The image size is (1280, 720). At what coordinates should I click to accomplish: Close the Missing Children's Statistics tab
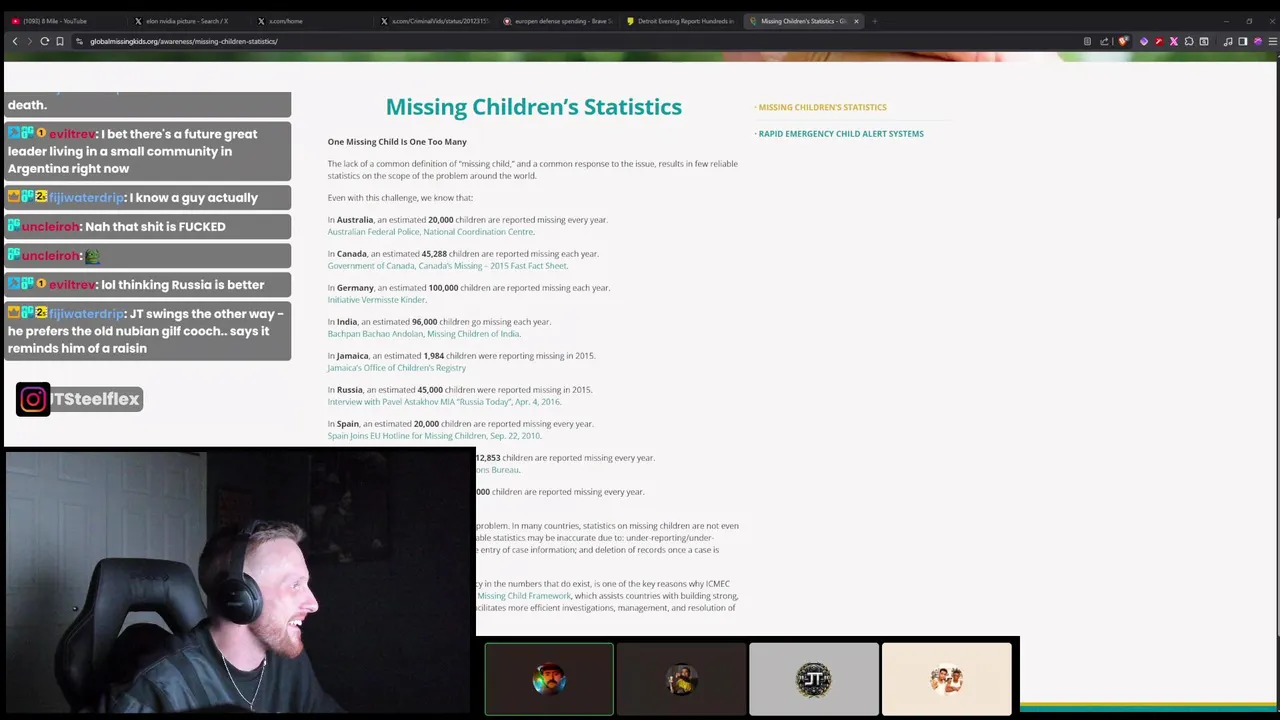[x=856, y=21]
